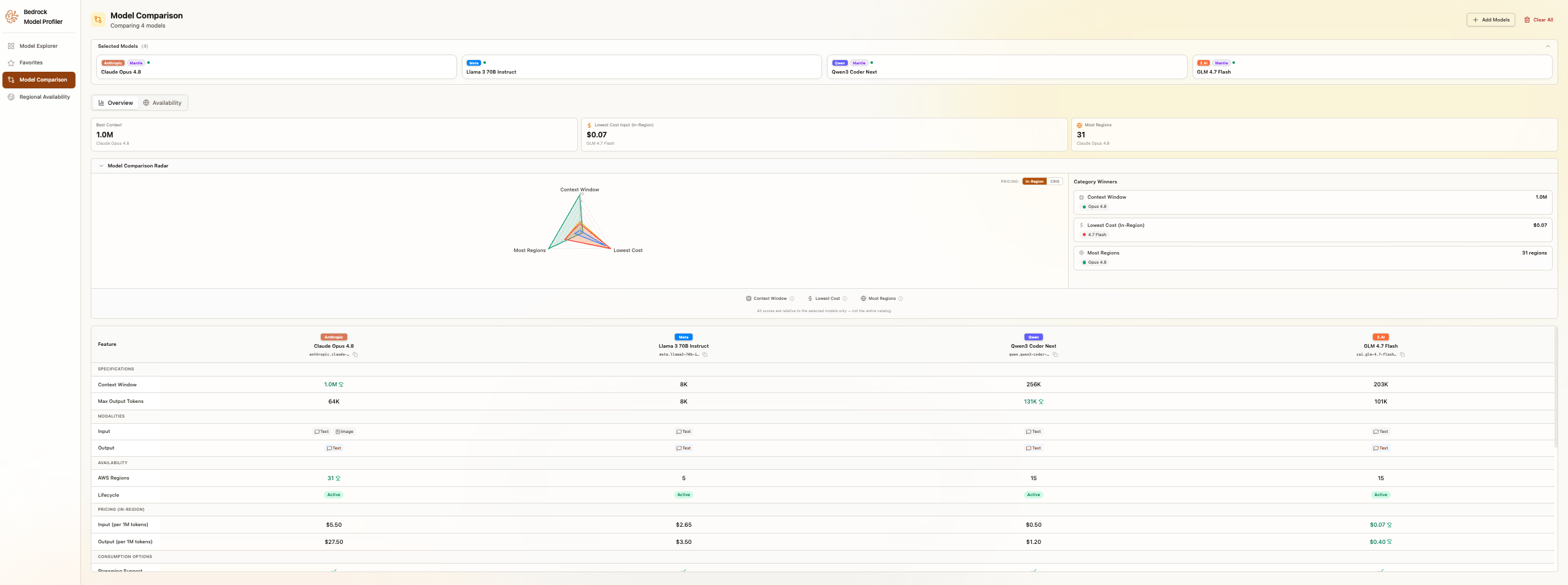
Task: Click the trophy icon beside 131K max output
Action: pos(1041,402)
